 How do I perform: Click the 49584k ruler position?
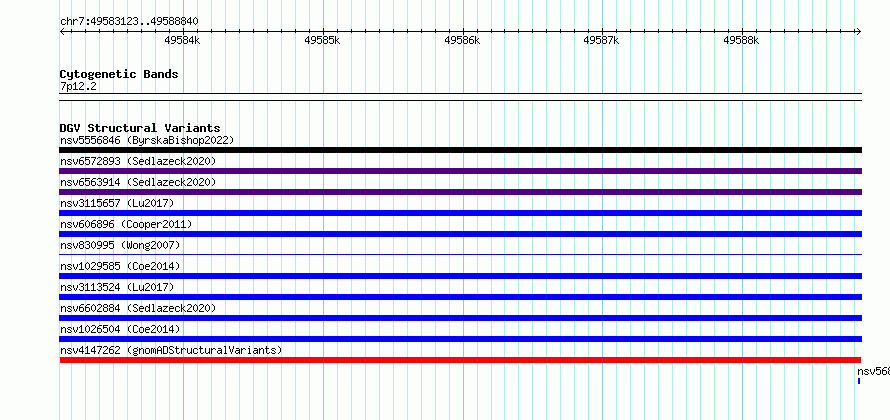click(x=182, y=40)
